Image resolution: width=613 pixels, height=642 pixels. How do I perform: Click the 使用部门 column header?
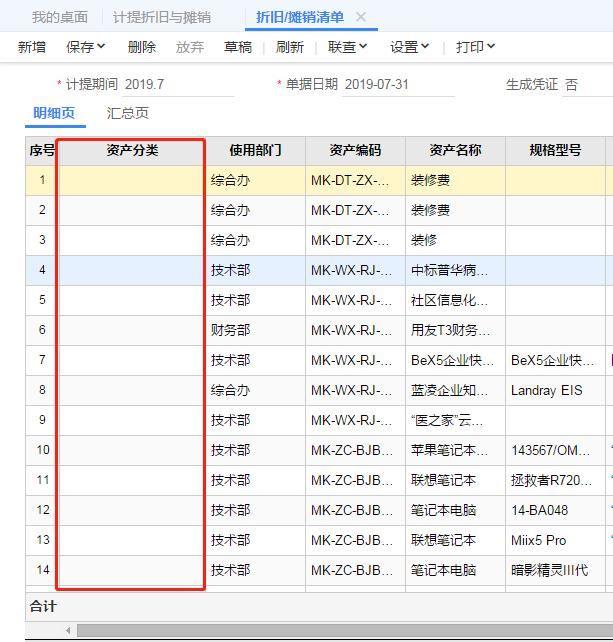[x=255, y=150]
